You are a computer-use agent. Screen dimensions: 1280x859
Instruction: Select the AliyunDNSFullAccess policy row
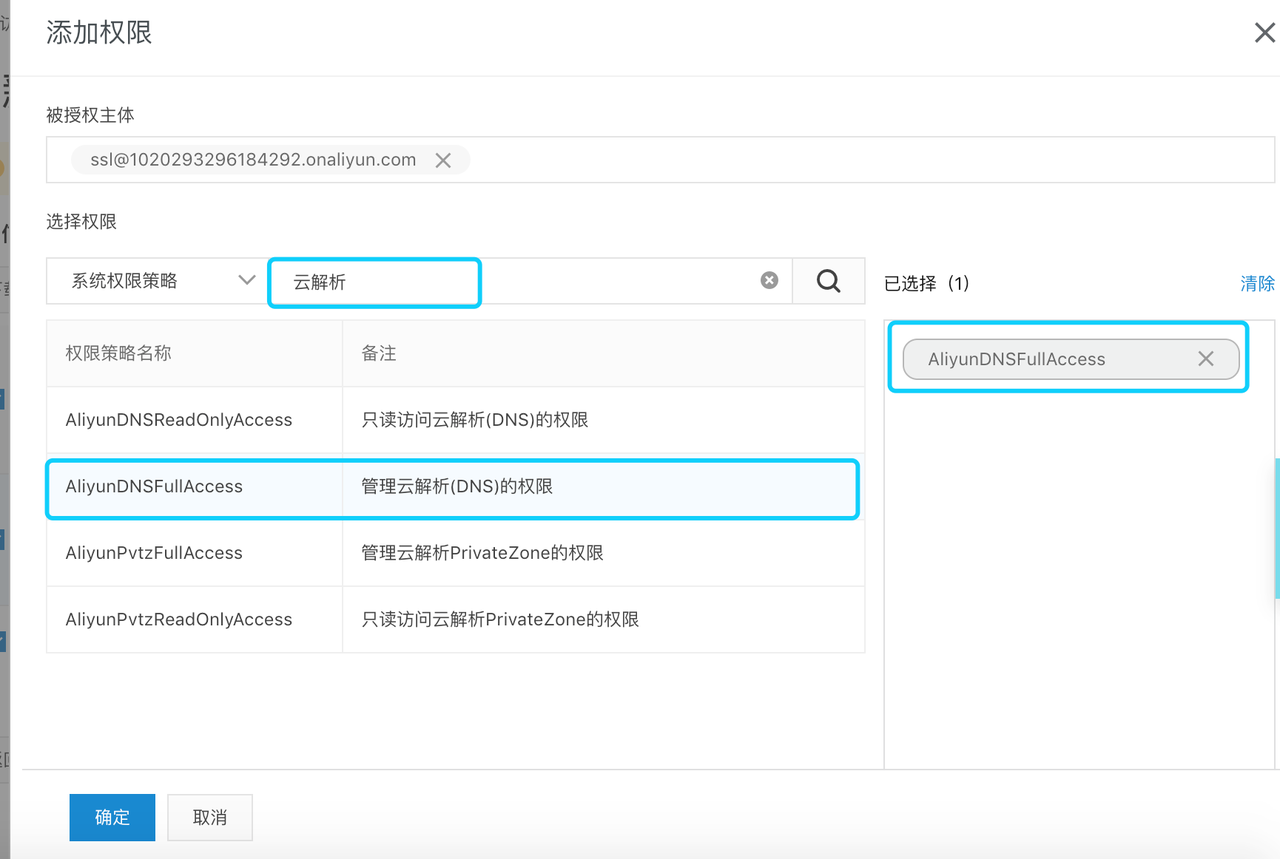coord(154,487)
